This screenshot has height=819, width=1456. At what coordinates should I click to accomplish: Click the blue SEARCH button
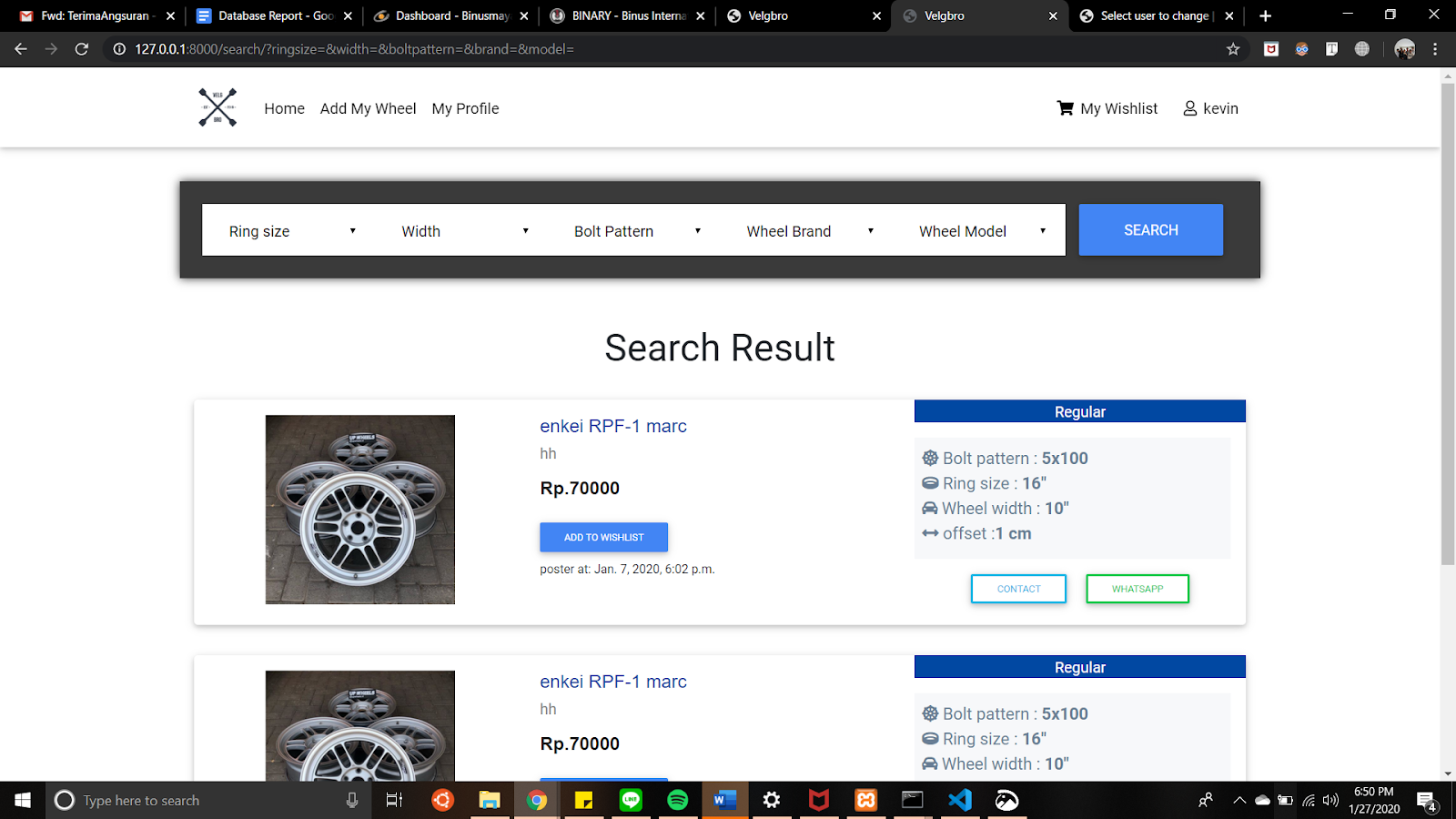pyautogui.click(x=1150, y=229)
